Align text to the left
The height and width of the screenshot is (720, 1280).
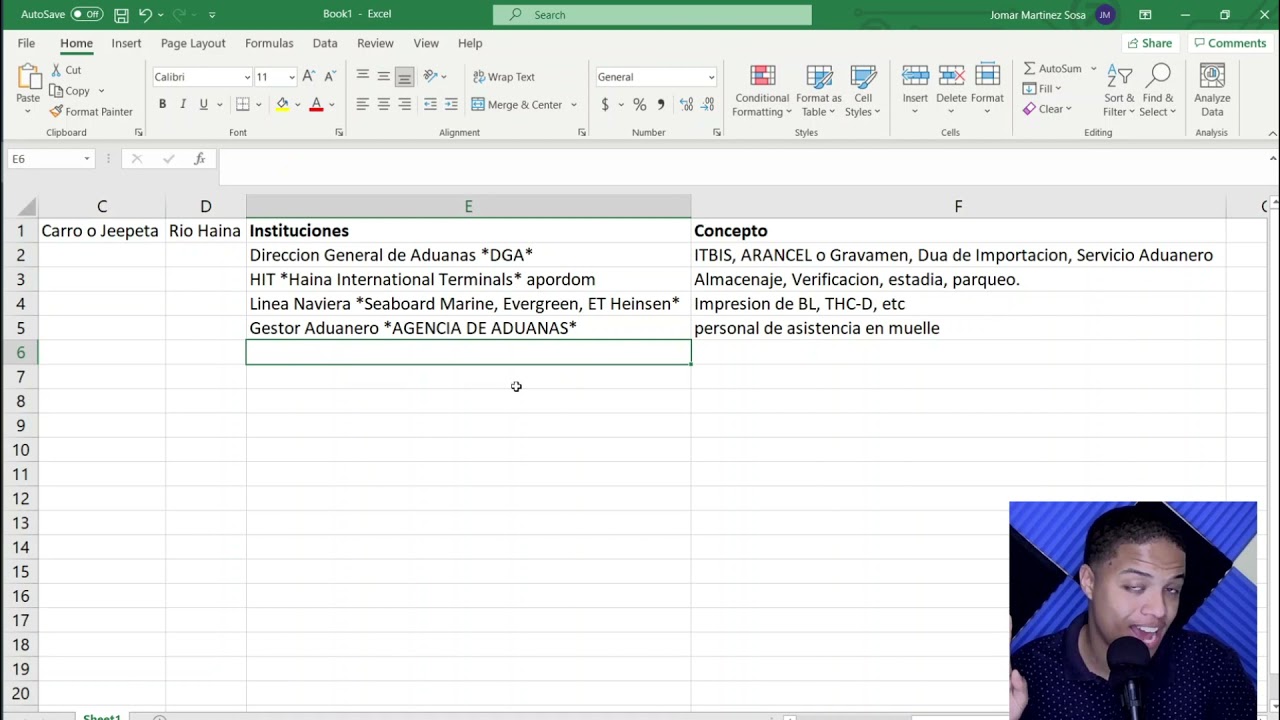(x=362, y=105)
